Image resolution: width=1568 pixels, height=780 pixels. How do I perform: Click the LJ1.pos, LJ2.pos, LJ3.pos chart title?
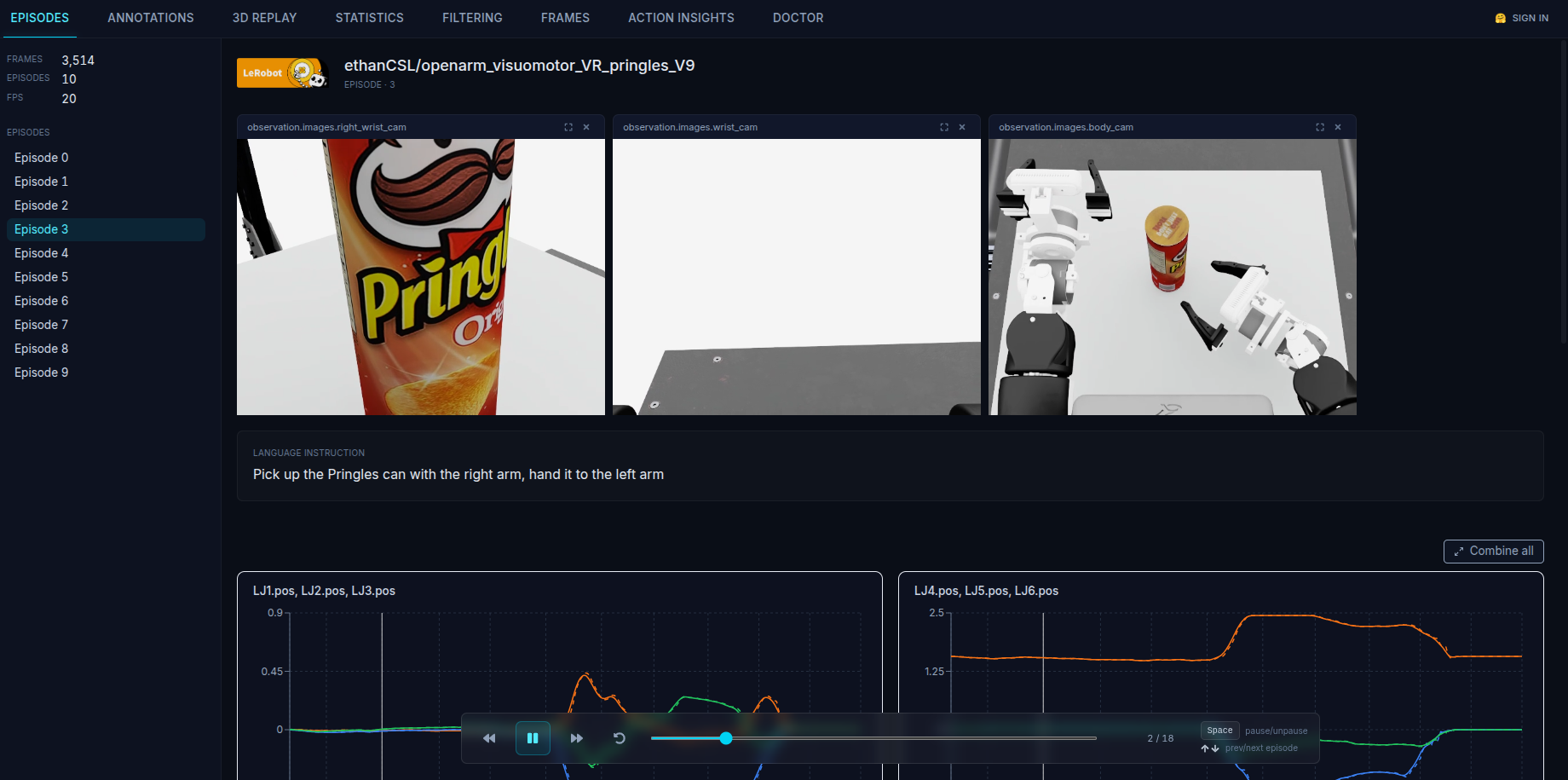(324, 591)
